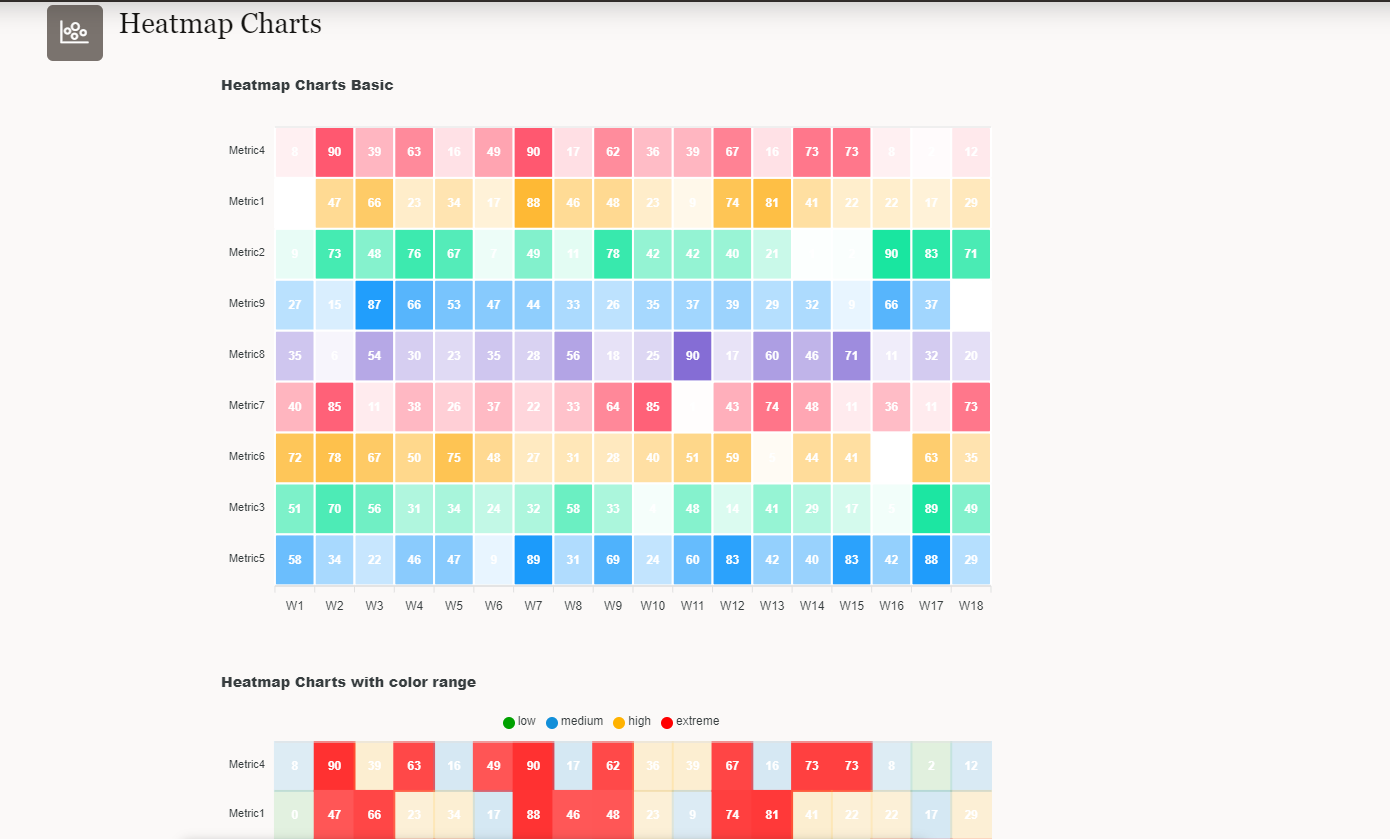The width and height of the screenshot is (1390, 839).
Task: Click the W18 axis label
Action: click(x=970, y=605)
